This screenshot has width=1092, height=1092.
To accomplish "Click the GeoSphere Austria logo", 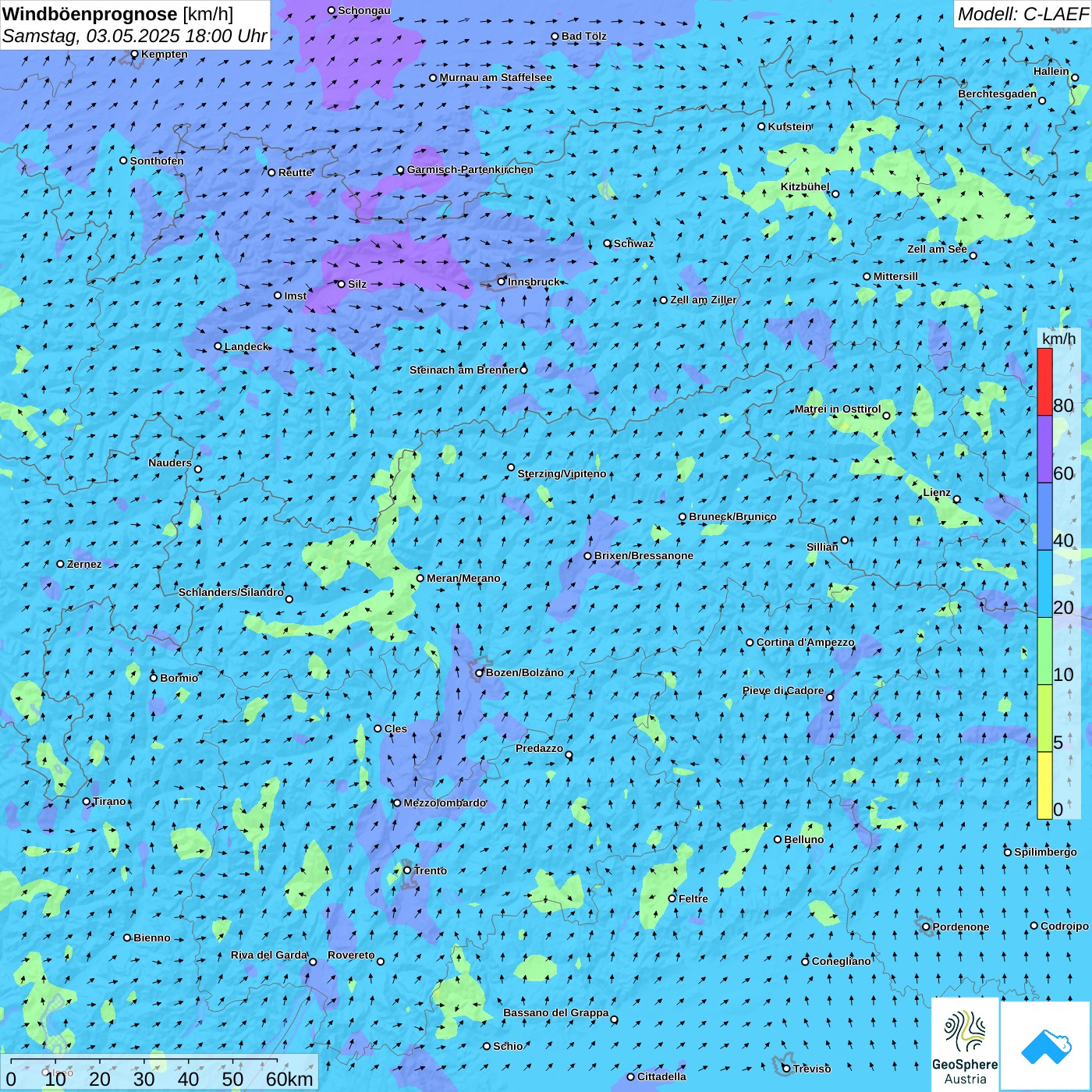I will [x=965, y=1044].
